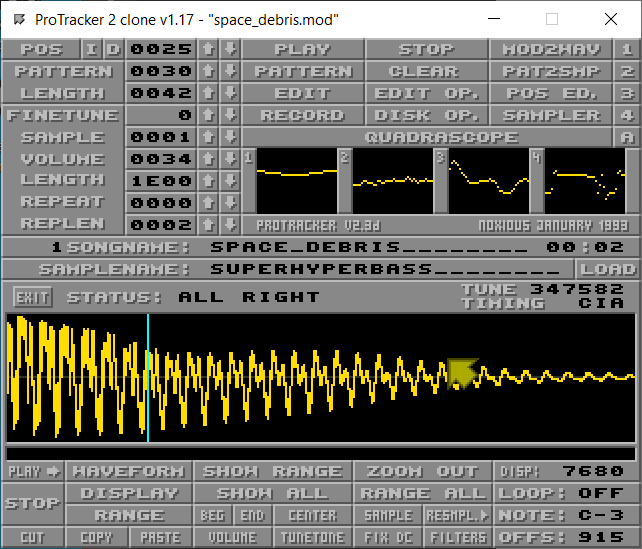Start RECORD mode
This screenshot has width=642, height=549.
303,115
